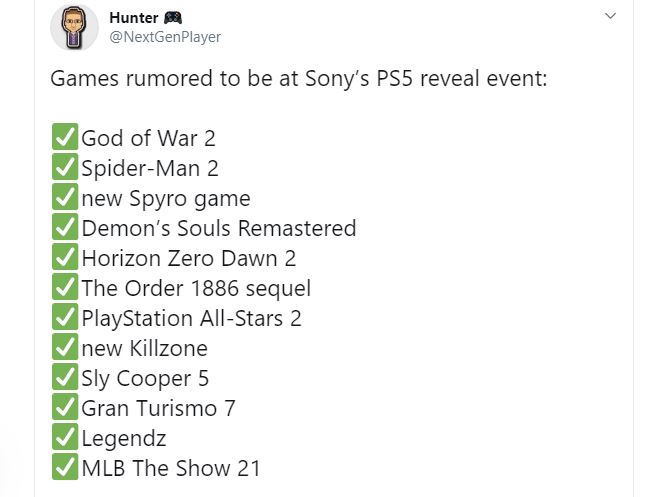Click the green checkmark beside God of War 2
Image resolution: width=653 pixels, height=497 pixels.
click(x=64, y=138)
